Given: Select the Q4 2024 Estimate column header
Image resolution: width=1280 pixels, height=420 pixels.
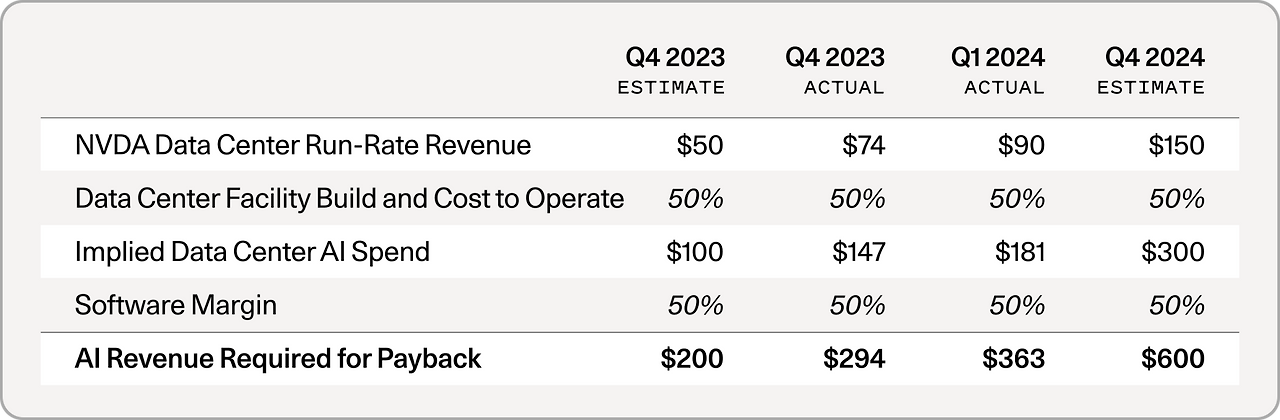Looking at the screenshot, I should pos(1150,71).
